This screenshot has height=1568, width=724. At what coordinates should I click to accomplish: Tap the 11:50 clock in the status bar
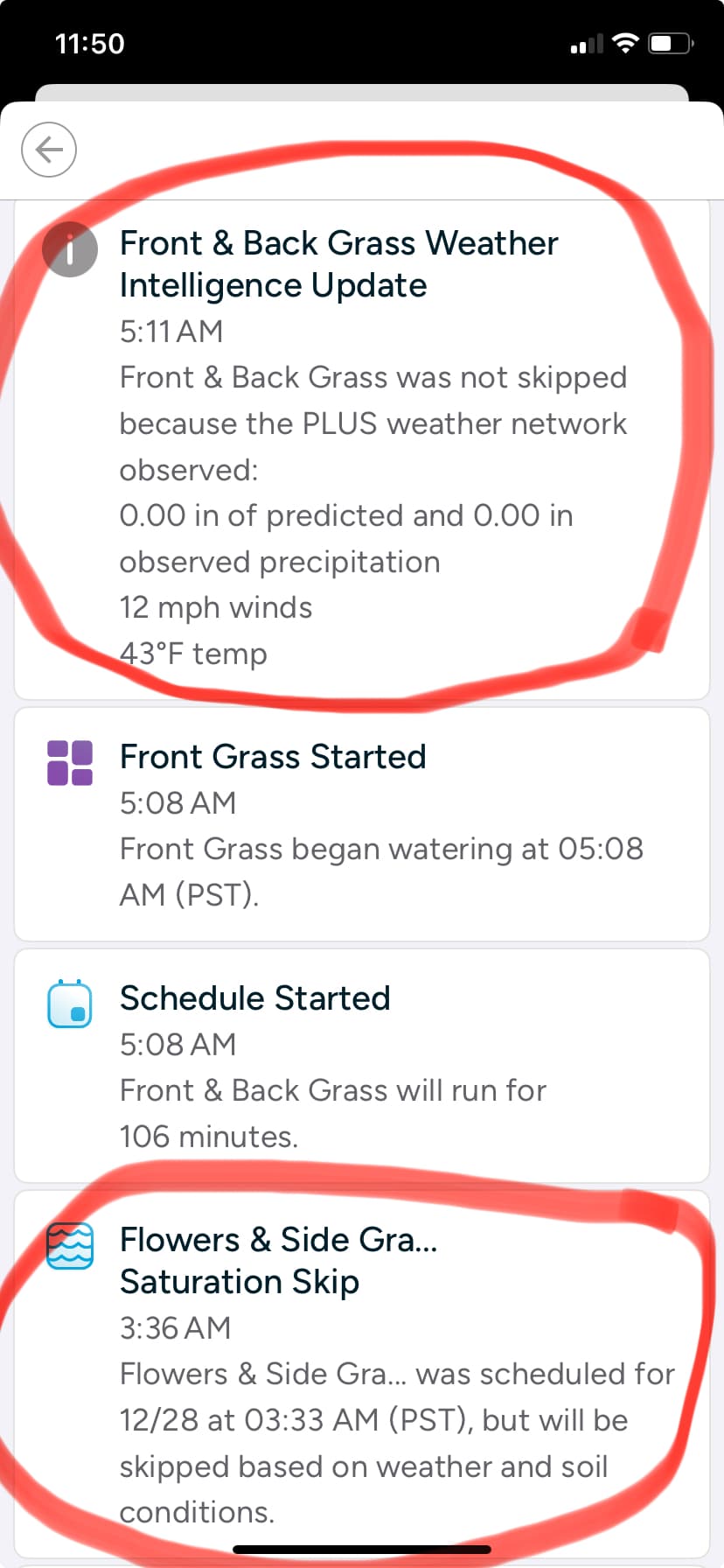pos(89,44)
